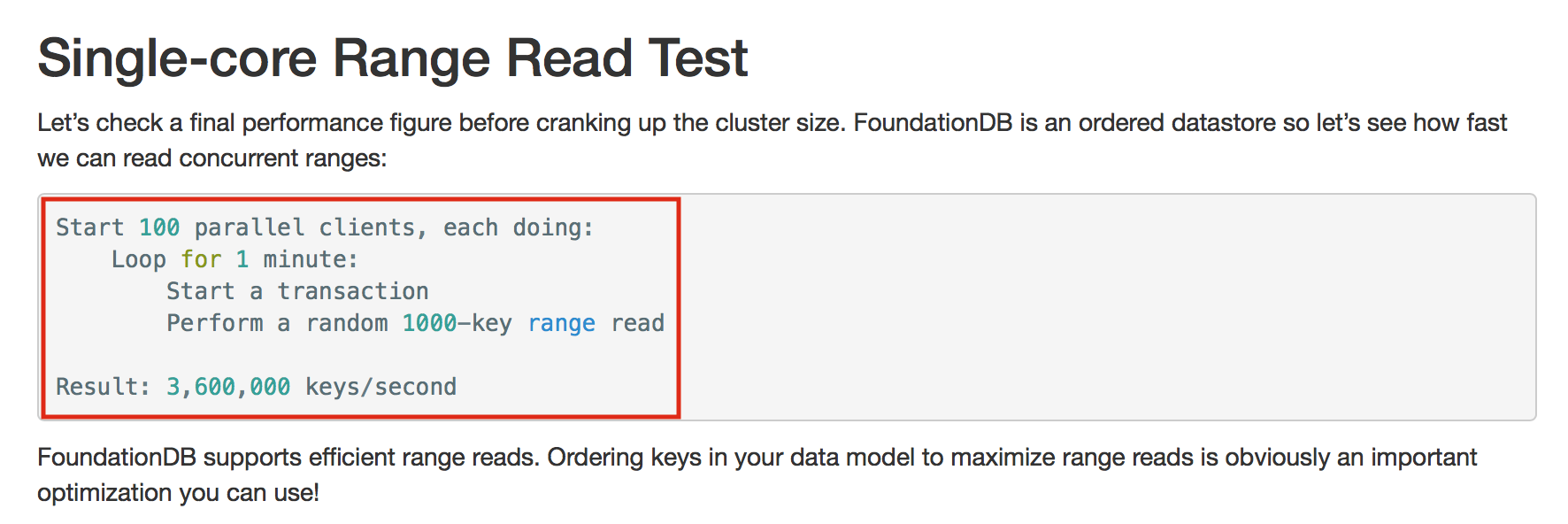Image resolution: width=1568 pixels, height=524 pixels.
Task: Click the blue "range" keyword in the code
Action: [x=561, y=323]
